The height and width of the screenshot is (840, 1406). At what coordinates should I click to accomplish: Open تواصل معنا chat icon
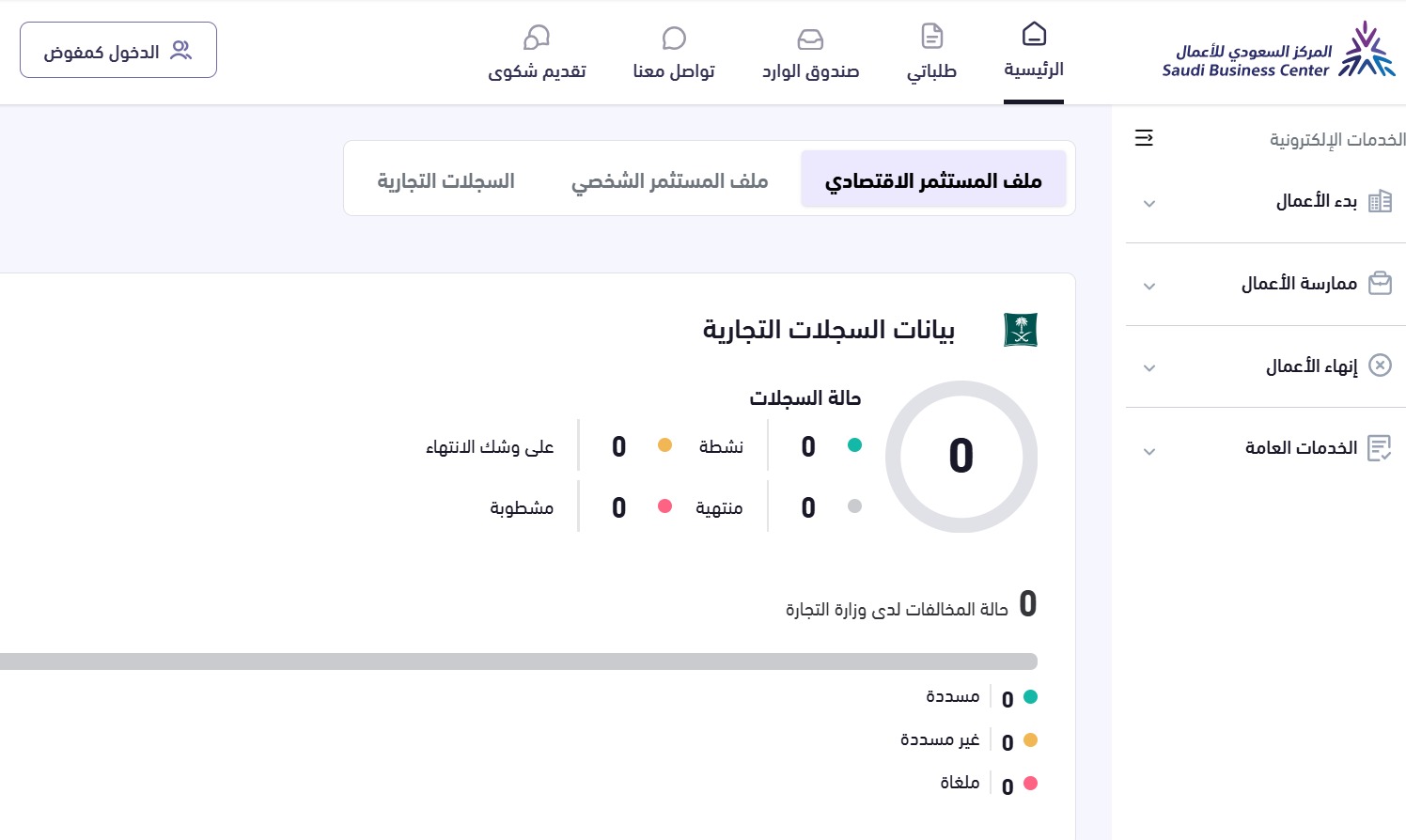[674, 39]
